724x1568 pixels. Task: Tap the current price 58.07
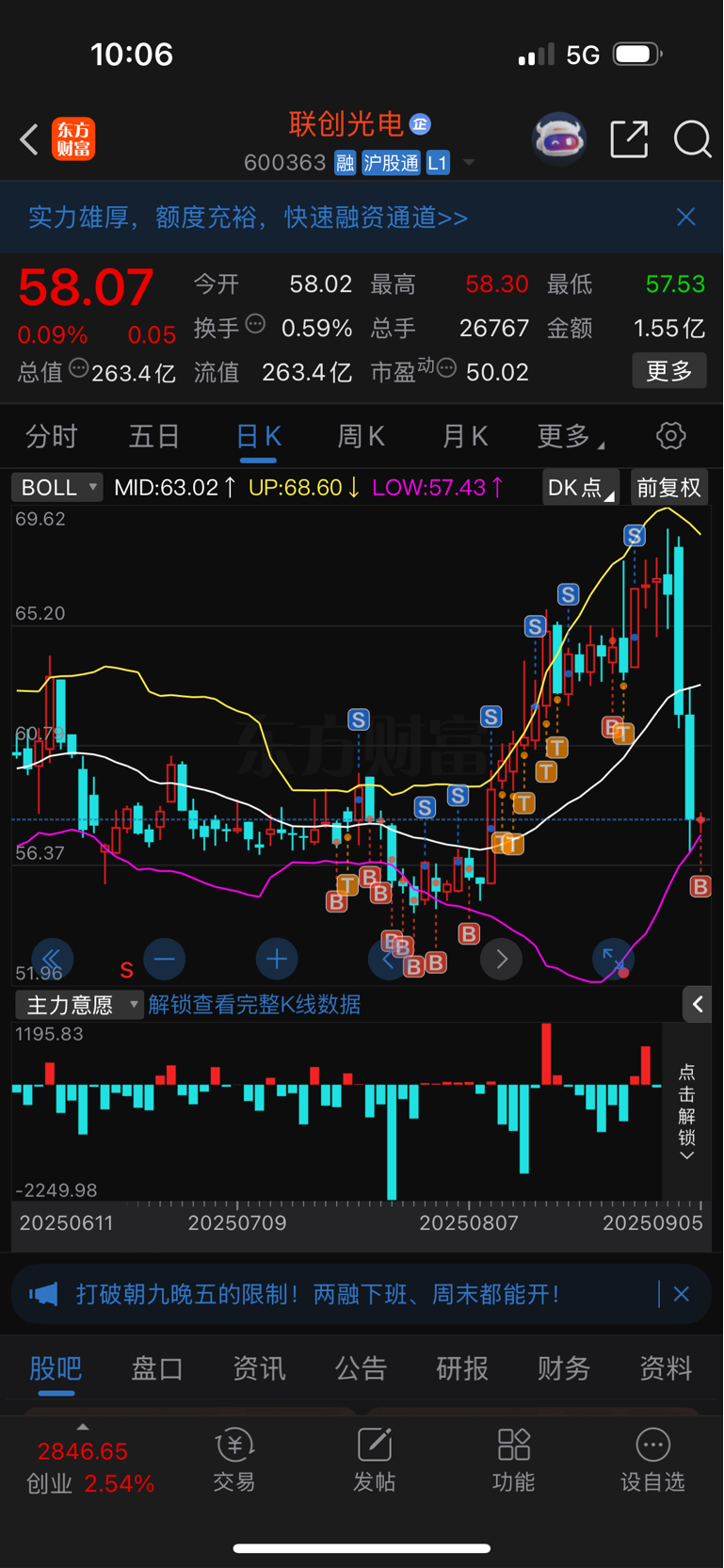tap(86, 288)
